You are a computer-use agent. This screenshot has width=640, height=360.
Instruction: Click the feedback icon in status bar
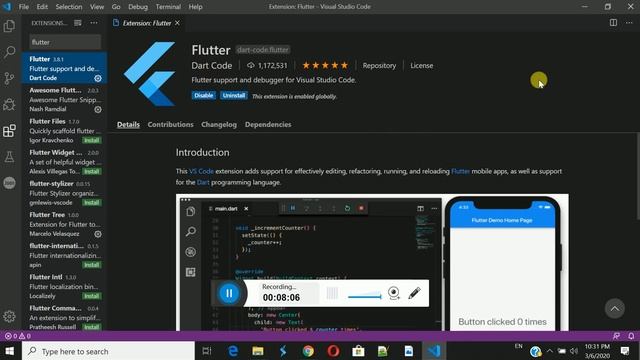click(616, 336)
